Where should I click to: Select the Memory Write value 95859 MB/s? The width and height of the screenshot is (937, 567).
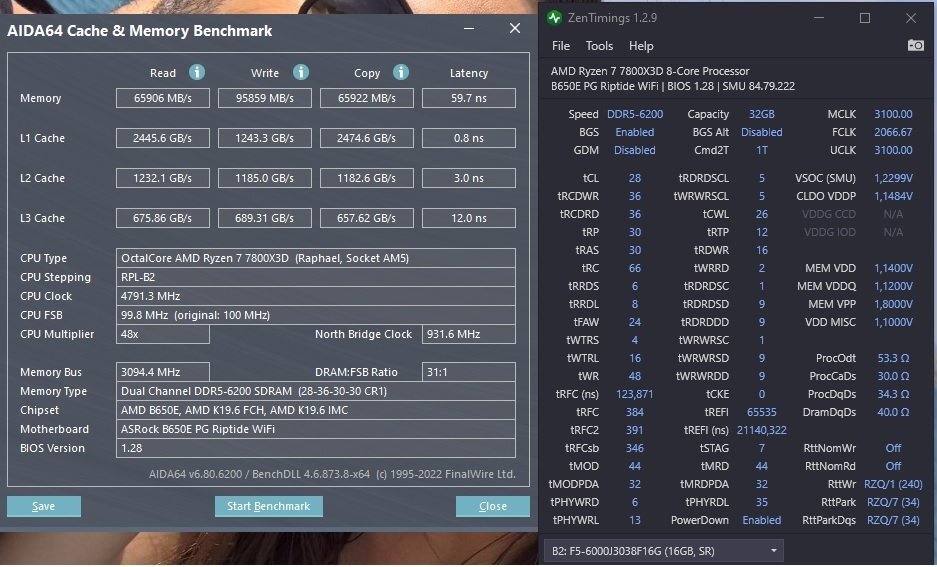click(265, 98)
